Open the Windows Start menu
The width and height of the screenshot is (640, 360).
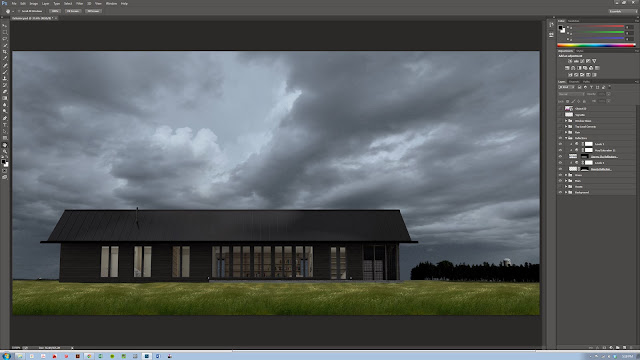(6, 356)
